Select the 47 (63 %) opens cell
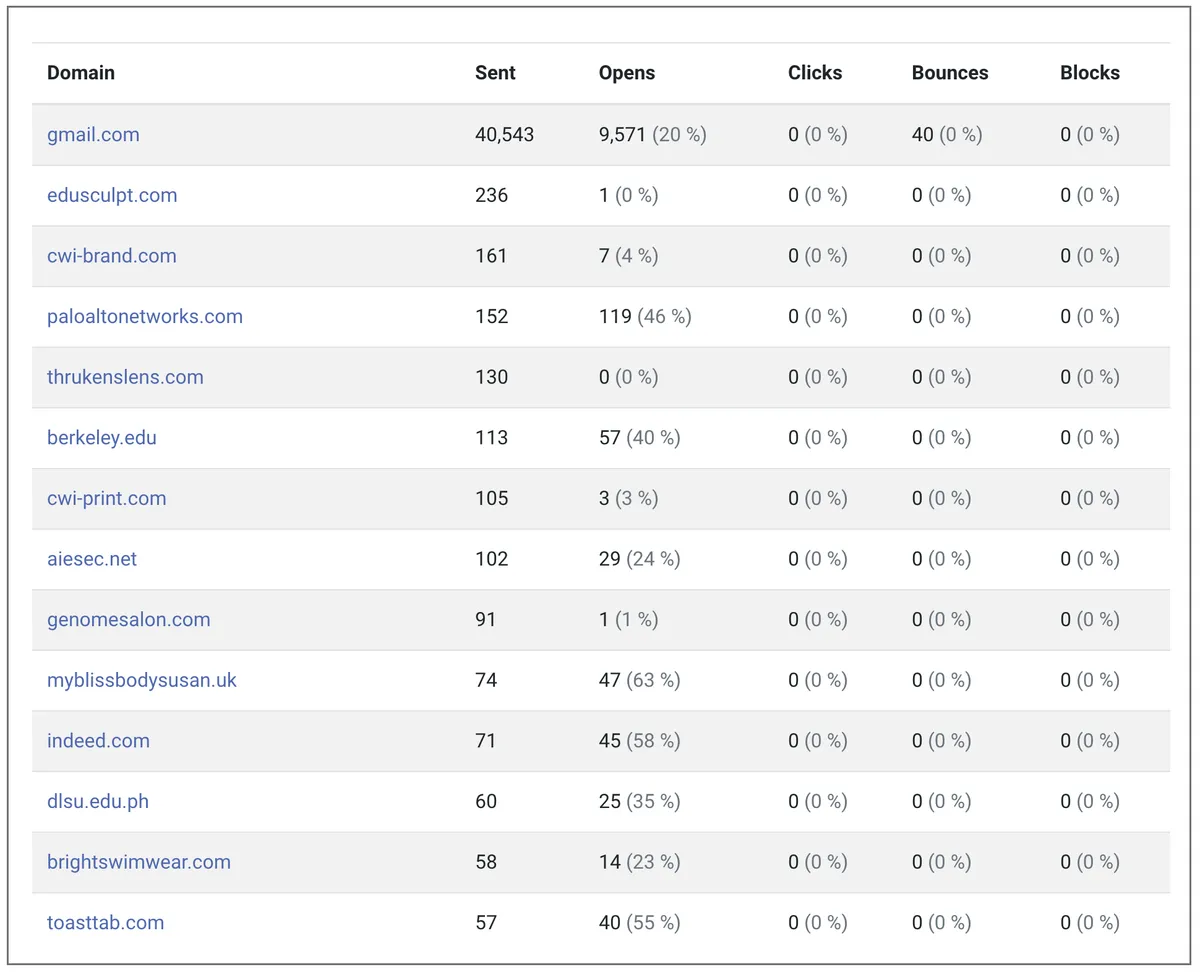This screenshot has width=1200, height=974. click(640, 680)
